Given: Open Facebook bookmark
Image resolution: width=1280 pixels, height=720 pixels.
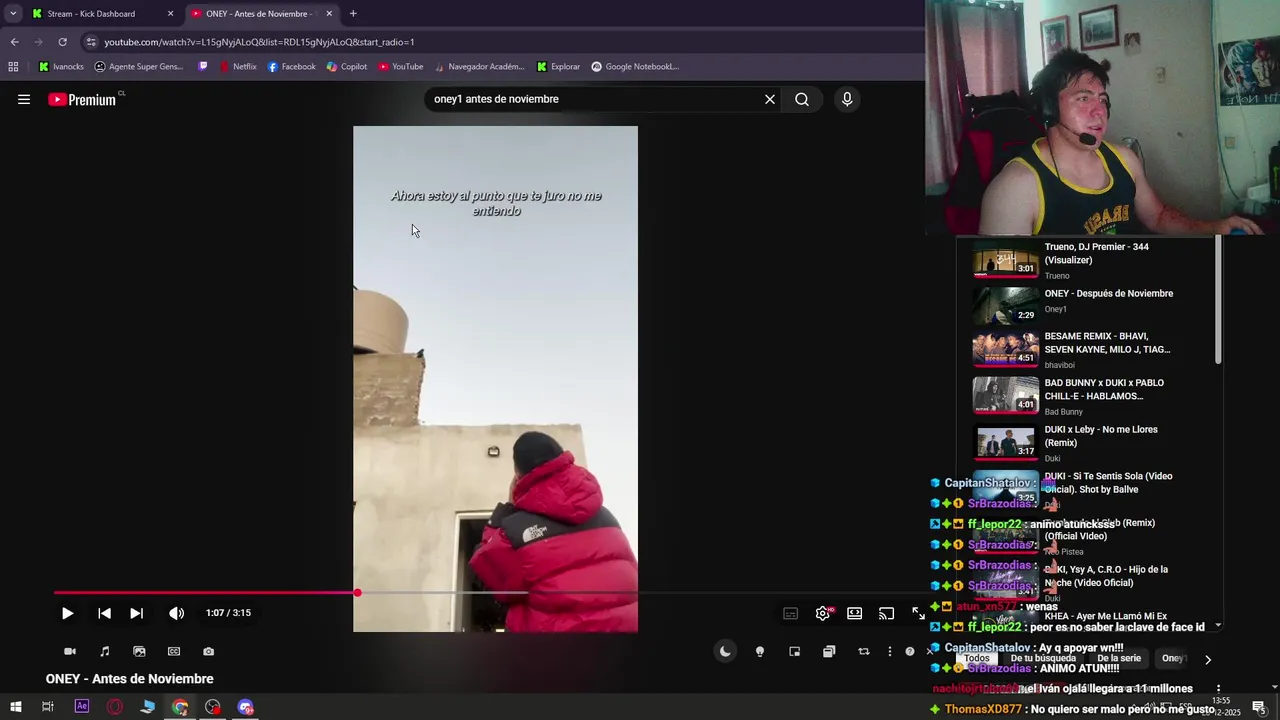Looking at the screenshot, I should click(x=291, y=67).
